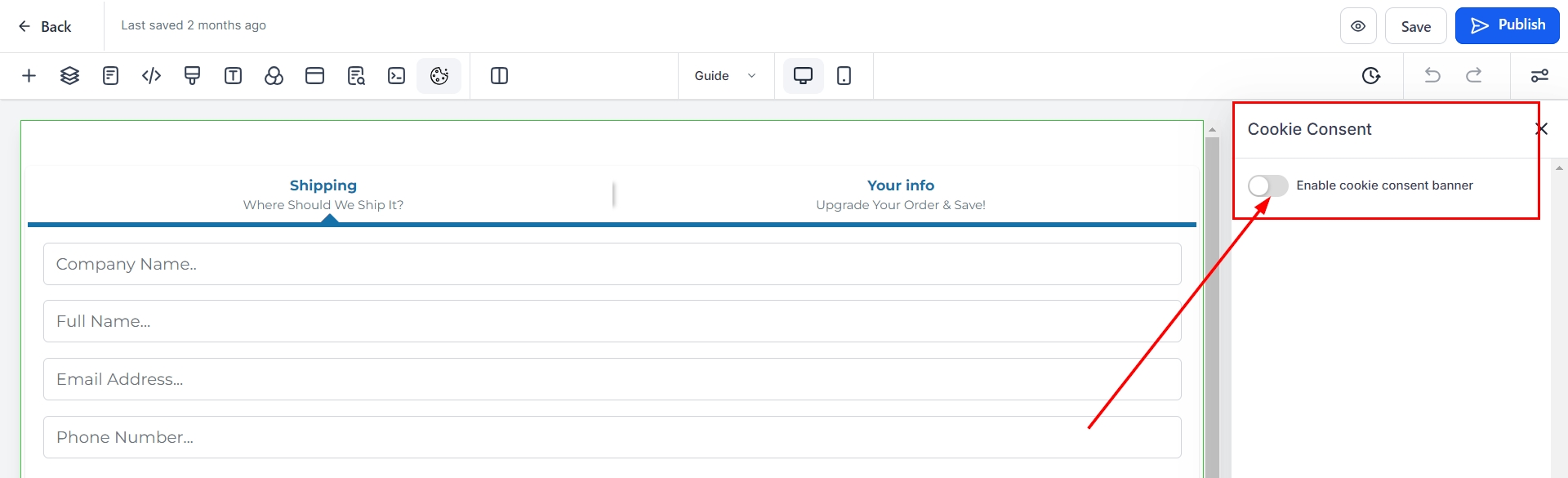
Task: Select the Your info step tab
Action: [900, 194]
